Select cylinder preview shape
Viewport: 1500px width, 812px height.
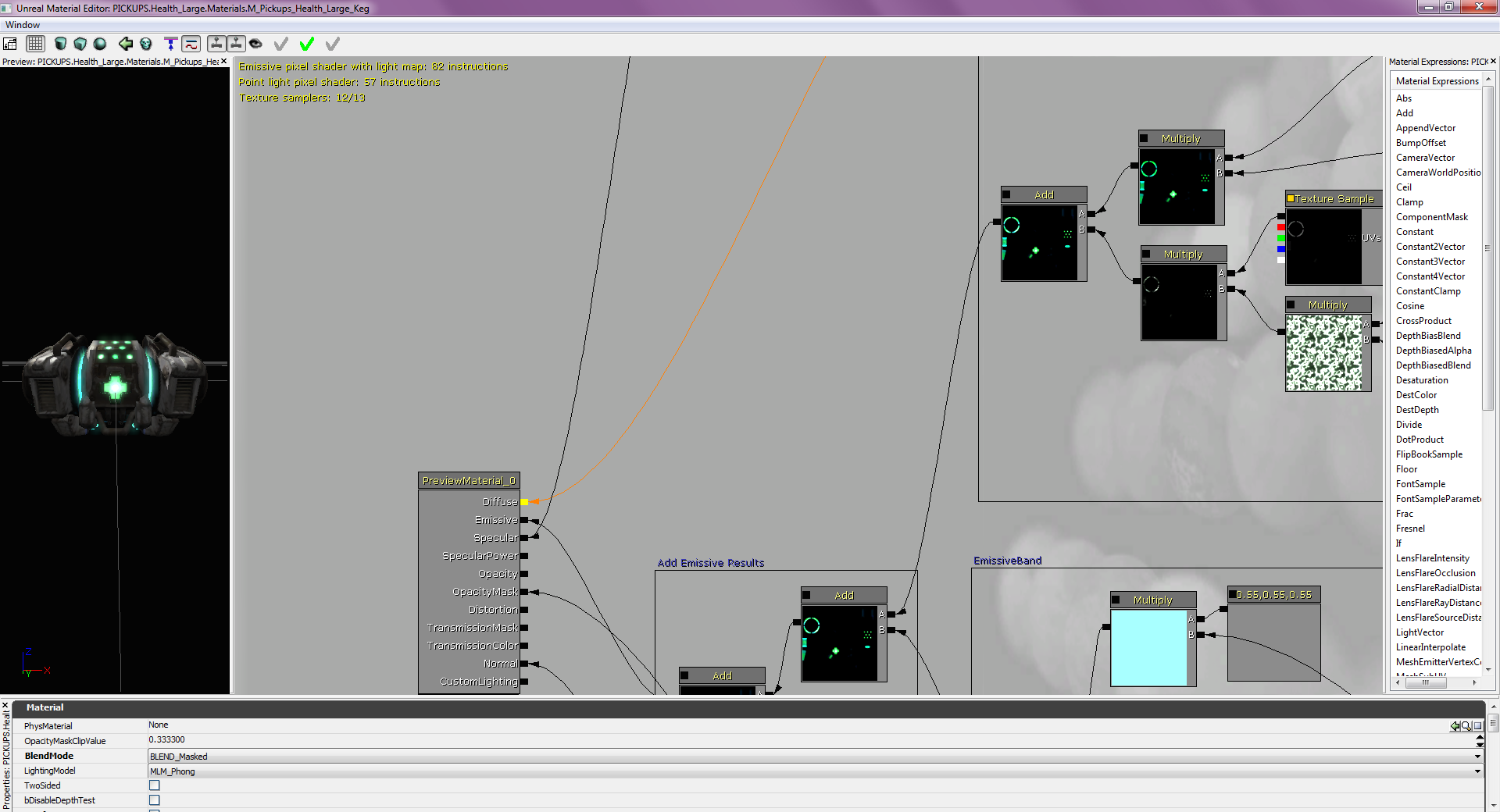[x=60, y=44]
